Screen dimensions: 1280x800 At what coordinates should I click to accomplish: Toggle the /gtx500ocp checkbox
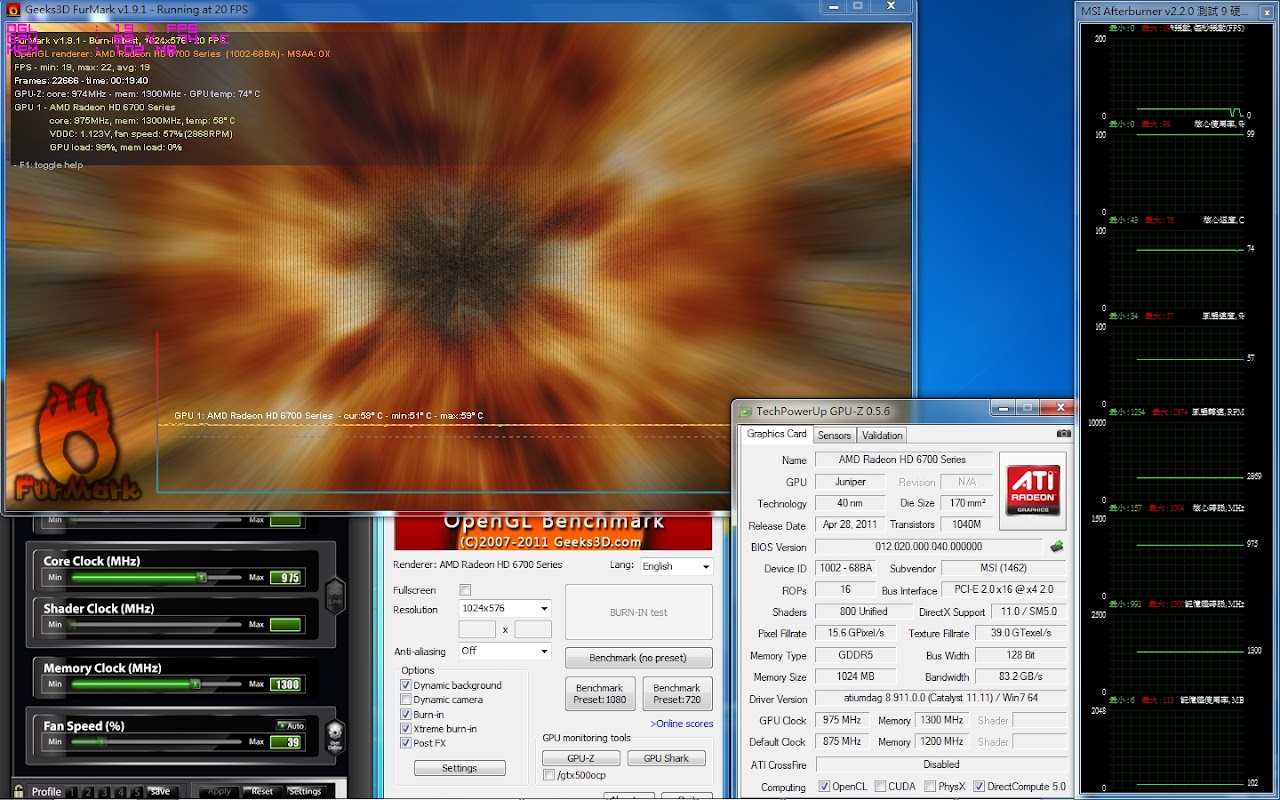point(549,775)
